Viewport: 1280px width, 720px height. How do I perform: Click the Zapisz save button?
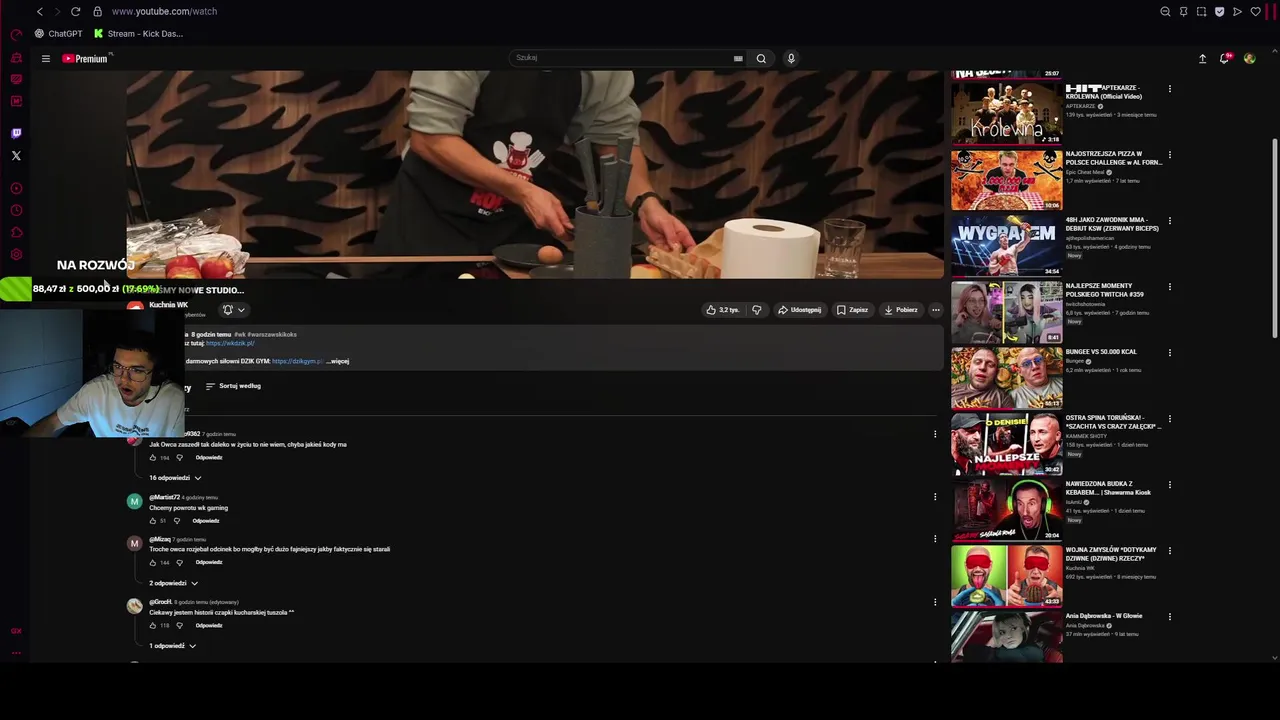point(853,310)
